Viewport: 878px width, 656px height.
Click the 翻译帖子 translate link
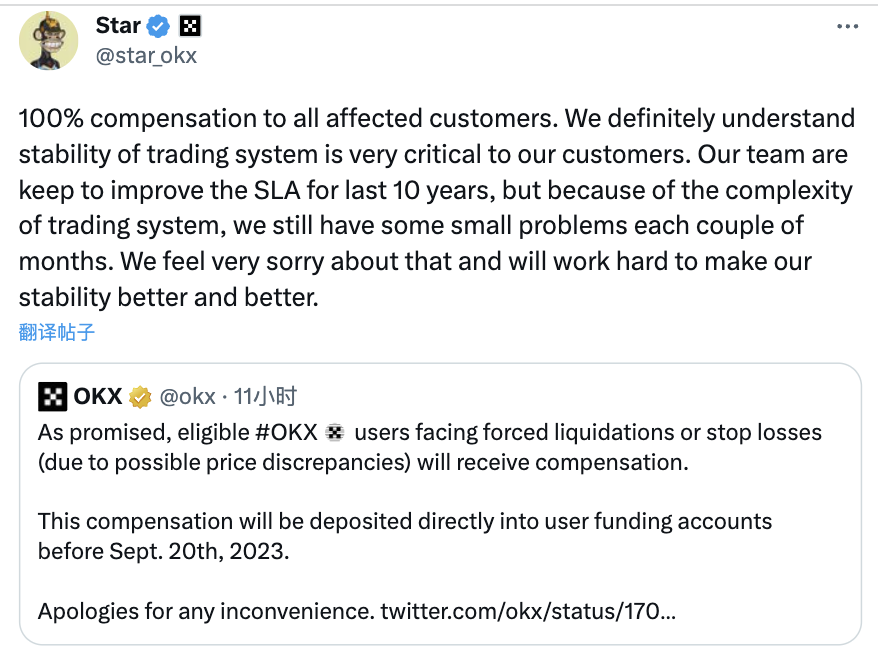coord(55,332)
